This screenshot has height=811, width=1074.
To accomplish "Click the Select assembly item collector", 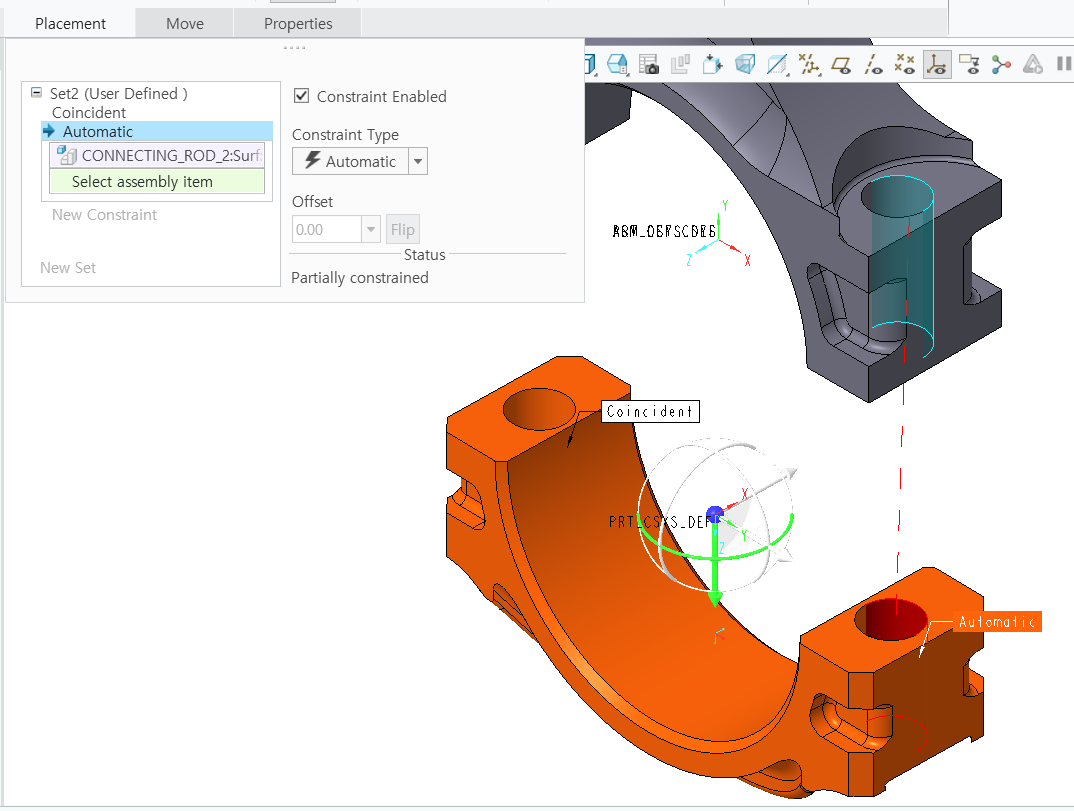I will (x=157, y=182).
